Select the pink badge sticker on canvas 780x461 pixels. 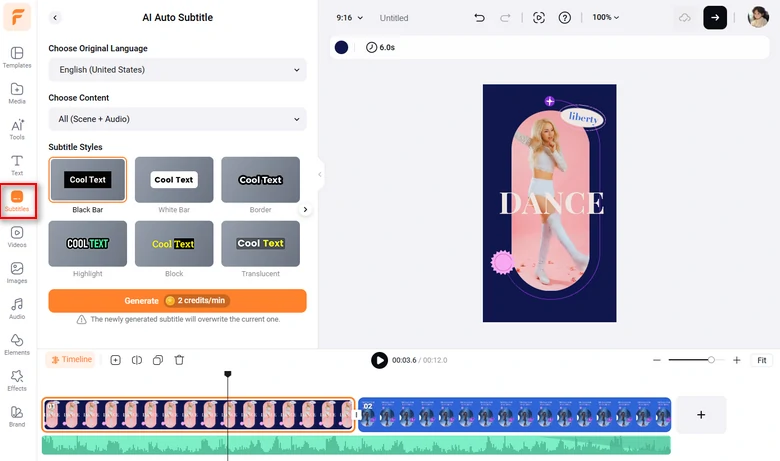tap(502, 262)
